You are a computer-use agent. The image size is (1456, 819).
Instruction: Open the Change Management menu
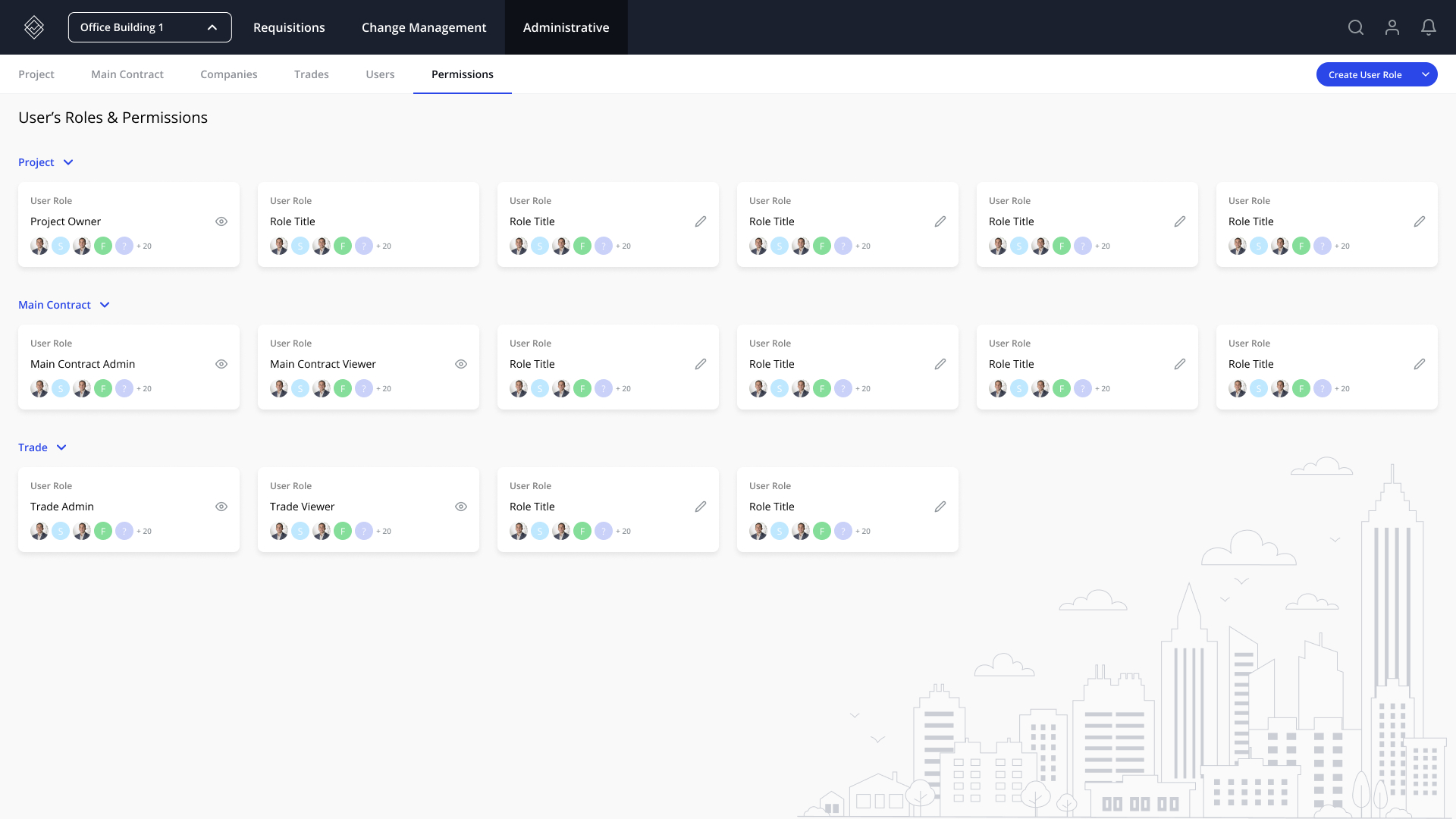[424, 27]
